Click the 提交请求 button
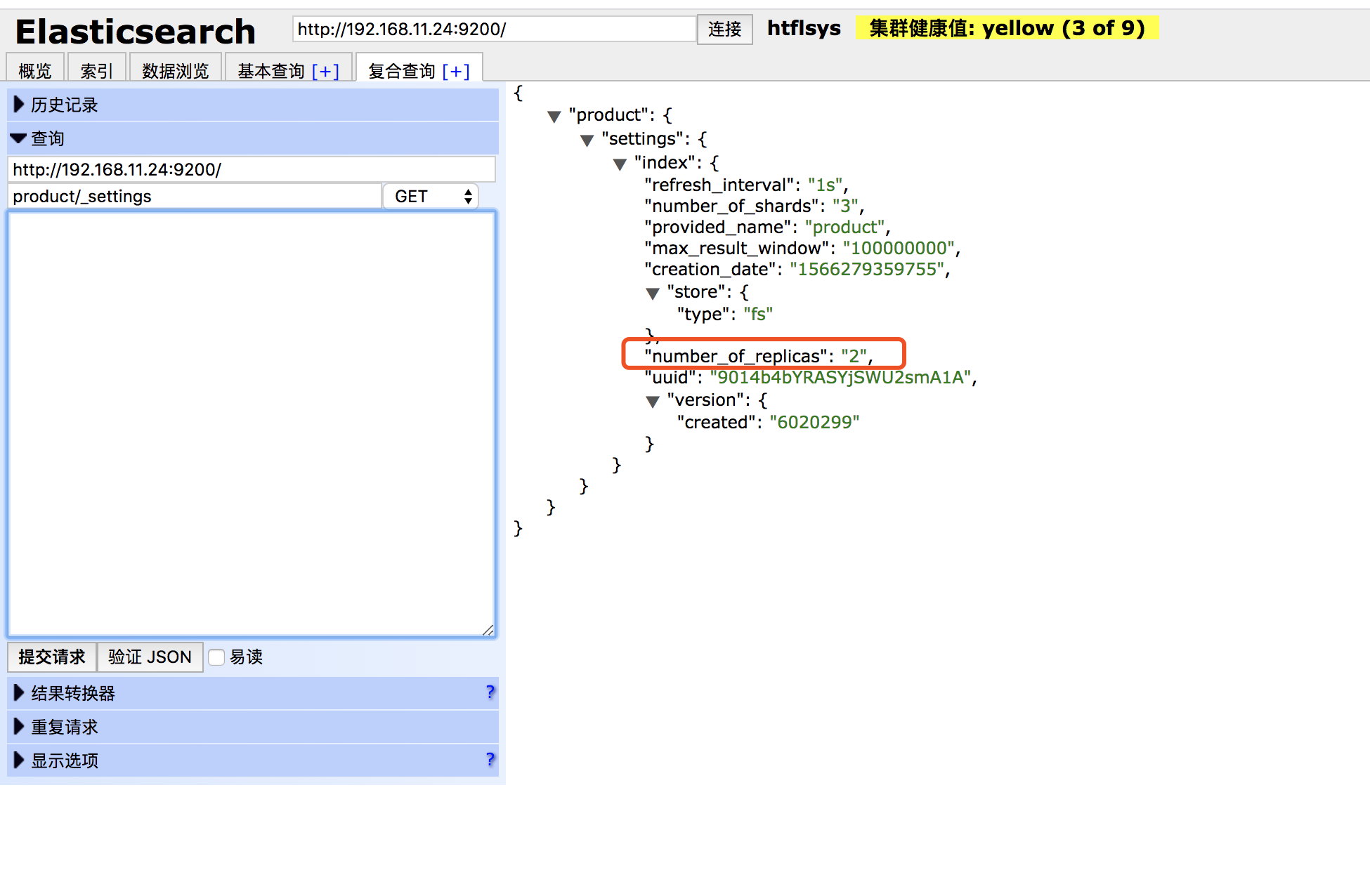The image size is (1370, 896). click(52, 657)
